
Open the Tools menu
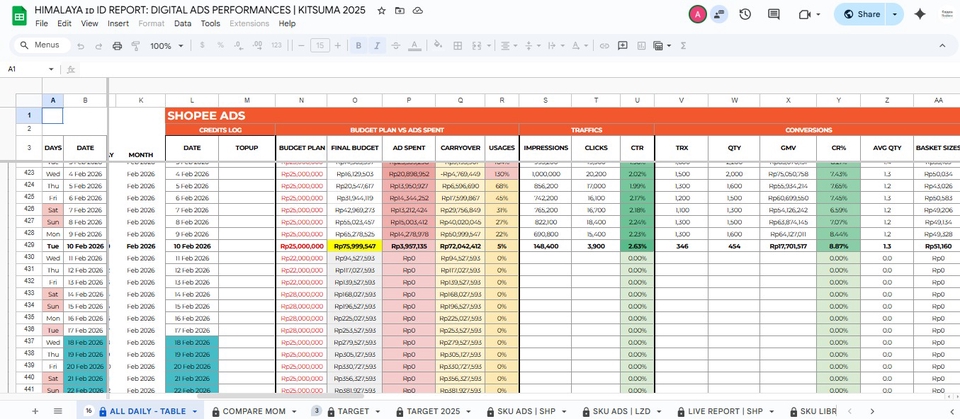point(211,23)
